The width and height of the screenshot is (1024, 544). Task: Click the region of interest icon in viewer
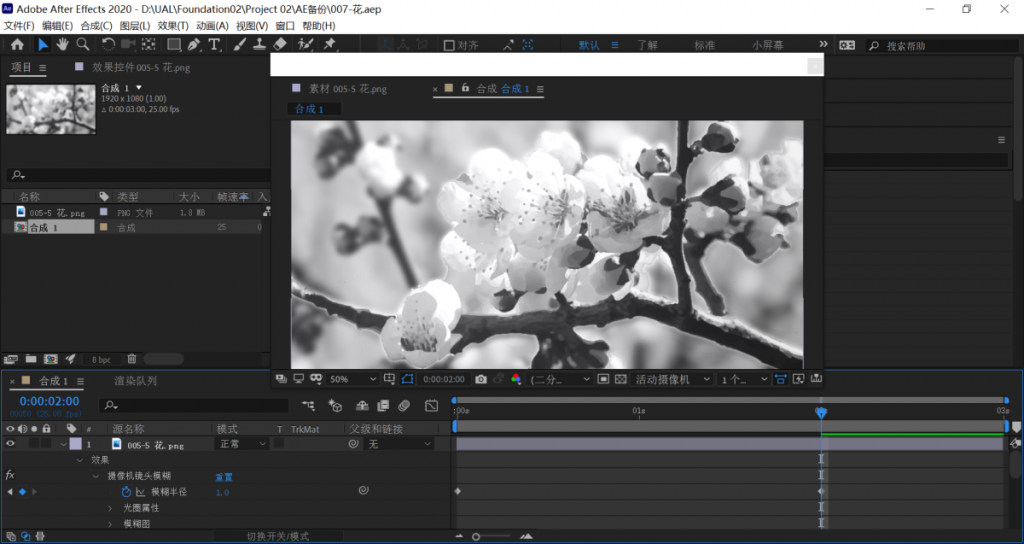pyautogui.click(x=603, y=379)
